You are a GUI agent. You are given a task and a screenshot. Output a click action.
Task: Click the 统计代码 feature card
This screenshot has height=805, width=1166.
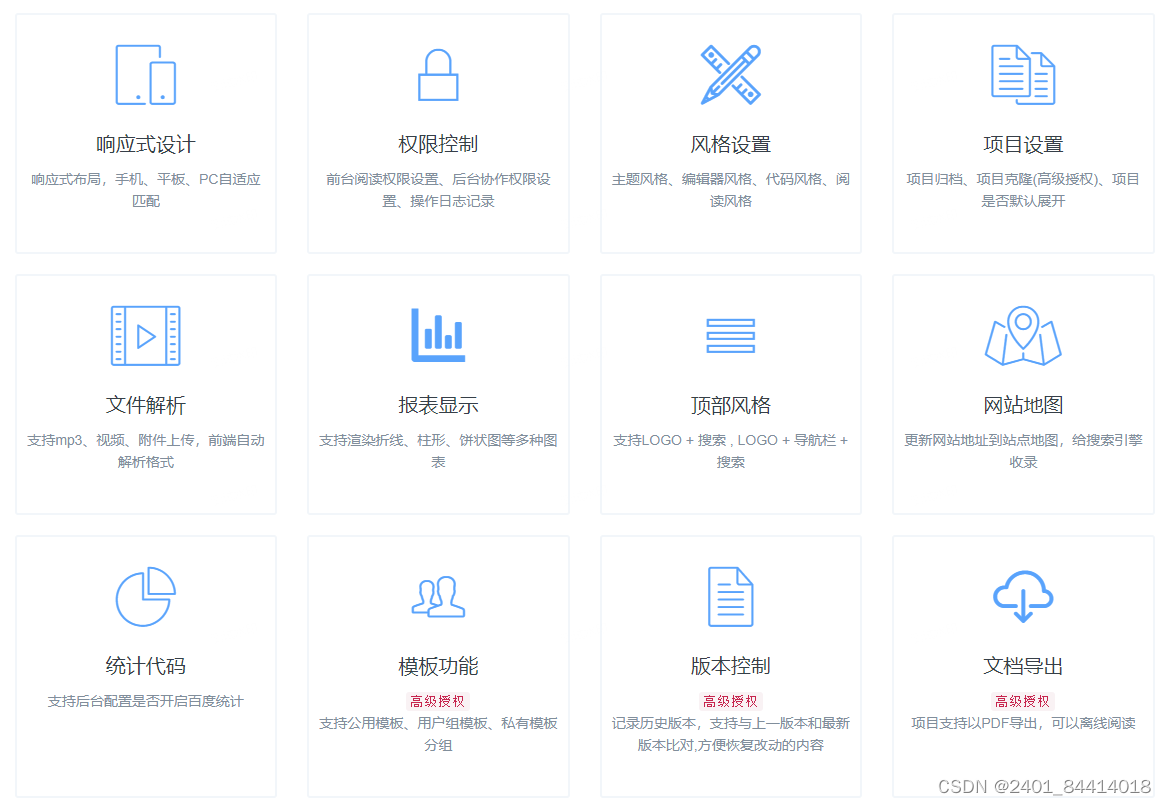point(145,664)
